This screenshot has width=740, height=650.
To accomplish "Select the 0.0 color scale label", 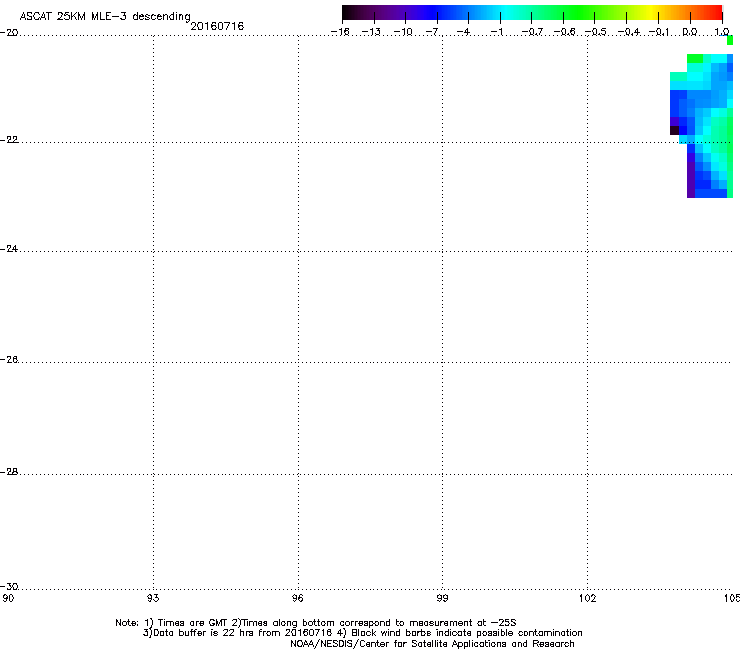I will (x=690, y=32).
